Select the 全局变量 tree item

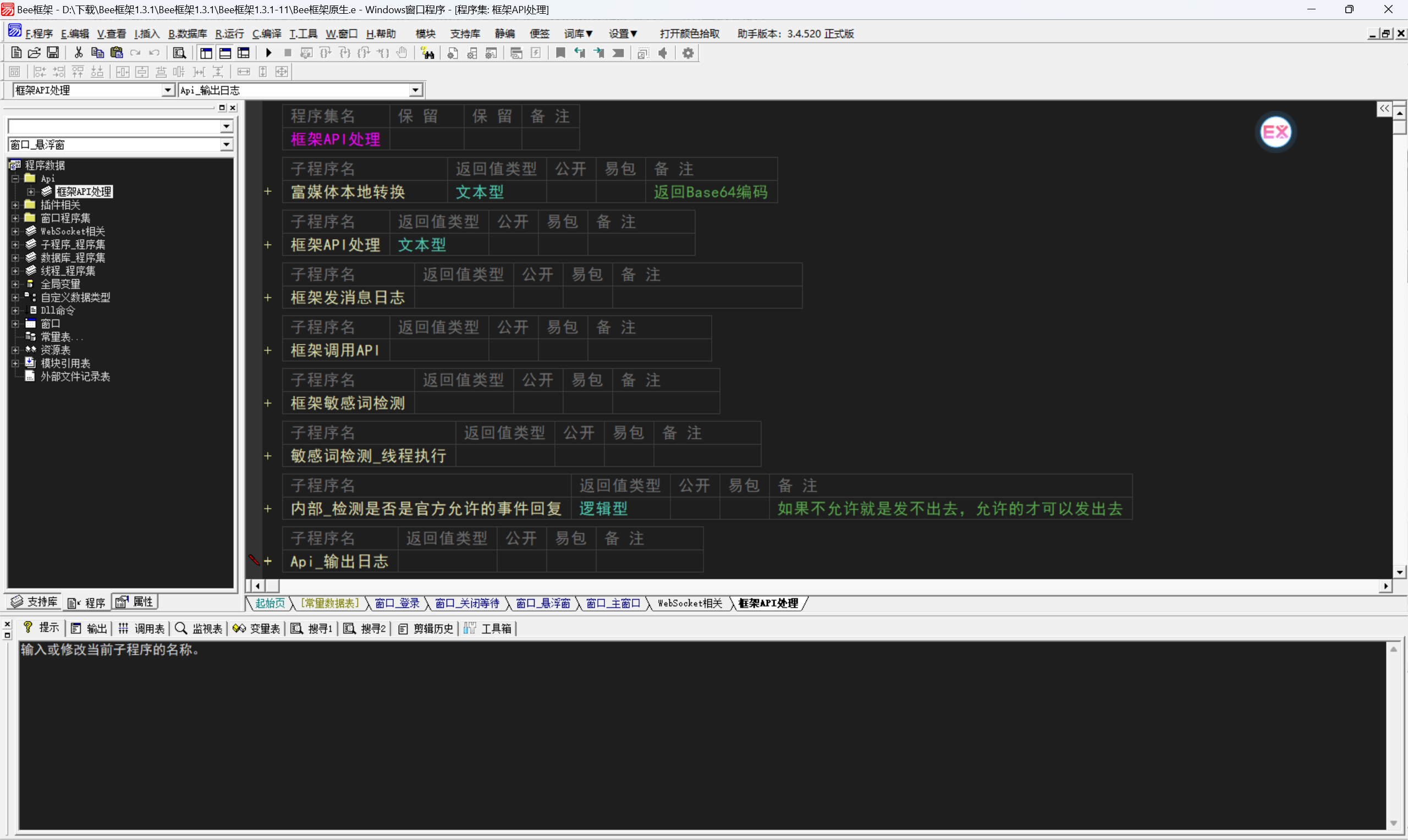point(60,284)
